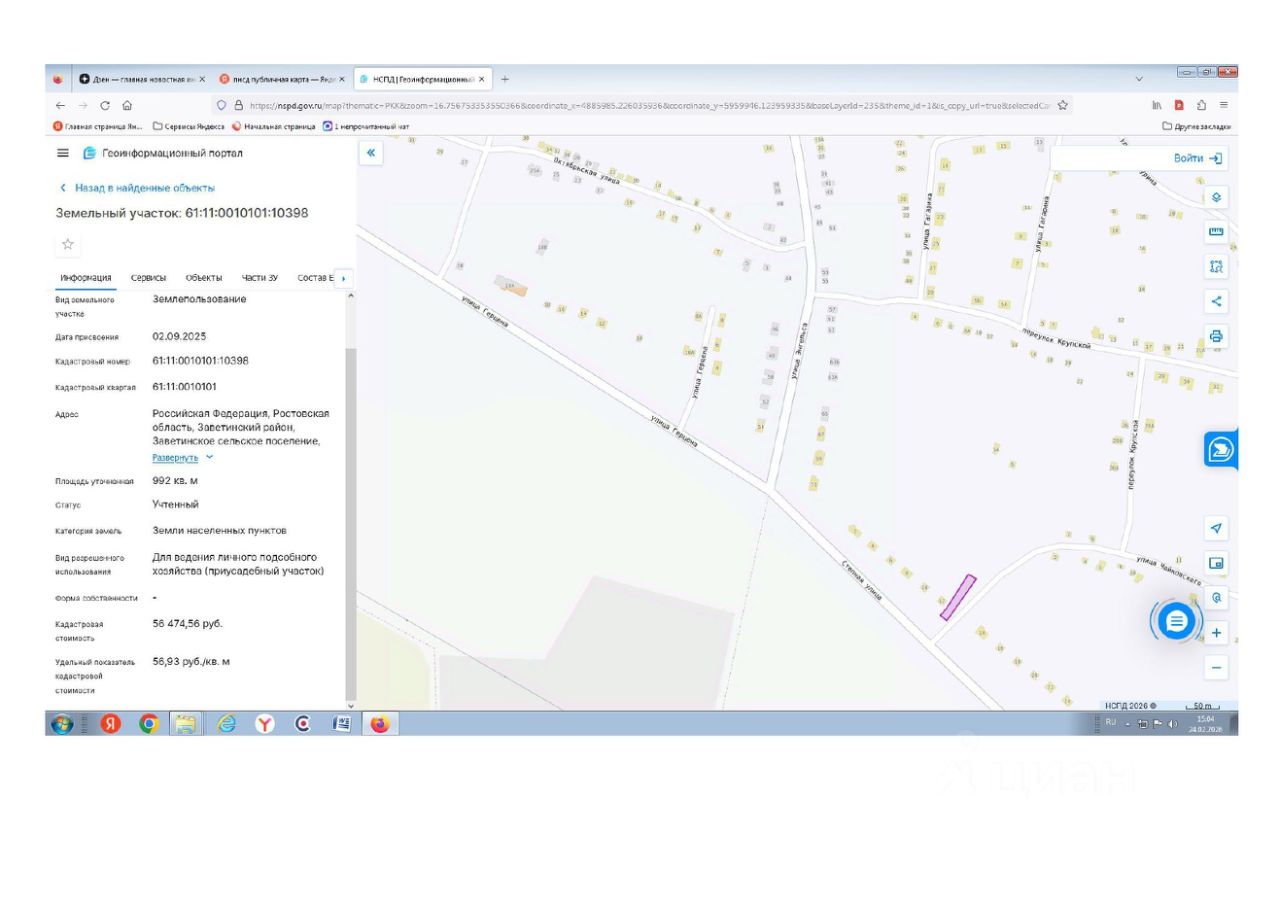Center map on my location
The width and height of the screenshot is (1280, 904).
tap(1216, 528)
